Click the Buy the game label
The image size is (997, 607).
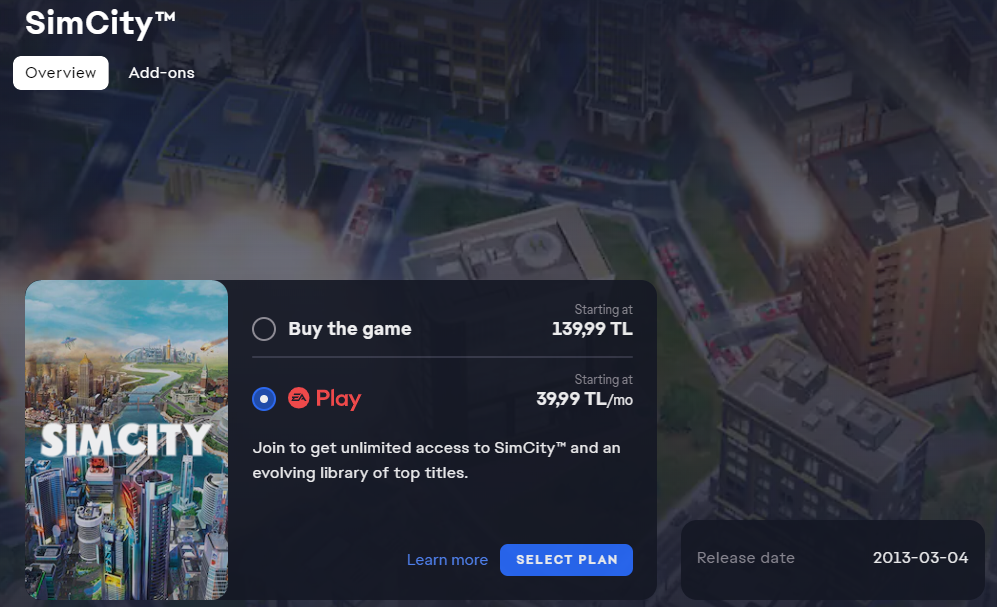click(x=350, y=329)
